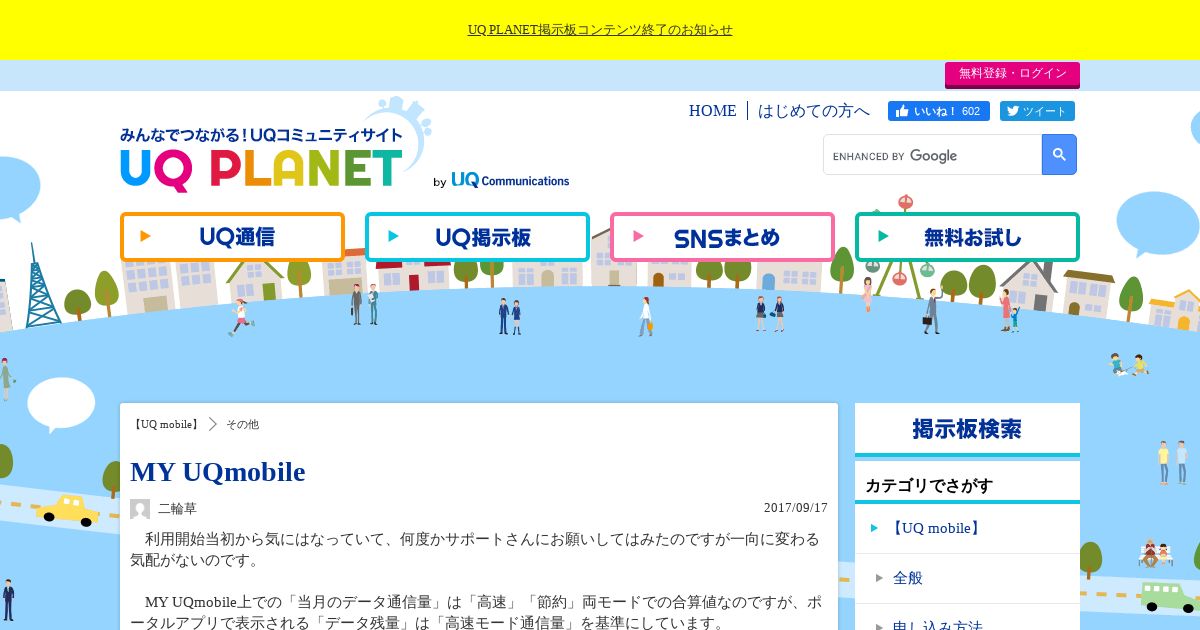Viewport: 1200px width, 630px height.
Task: Open the UQ PLANET bulletin board closure notice
Action: (x=600, y=30)
